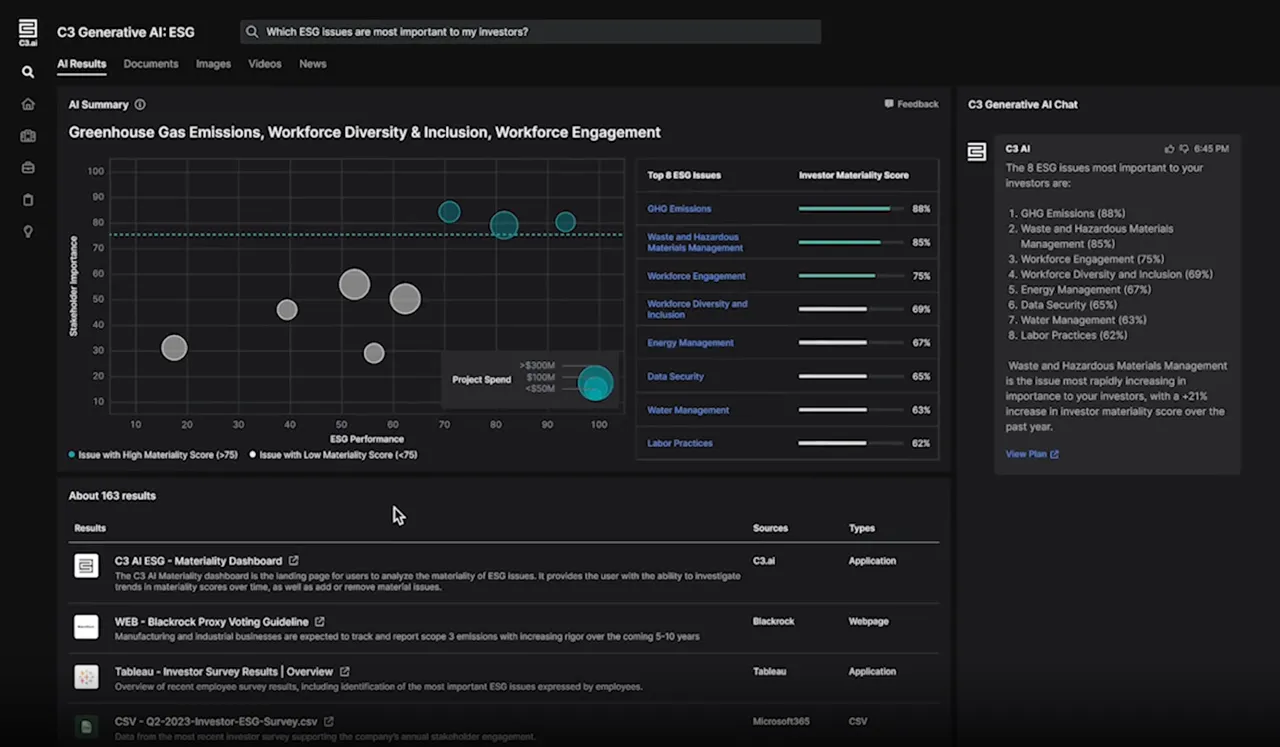Open the sidebar briefcase icon
Viewport: 1280px width, 747px height.
(x=28, y=168)
